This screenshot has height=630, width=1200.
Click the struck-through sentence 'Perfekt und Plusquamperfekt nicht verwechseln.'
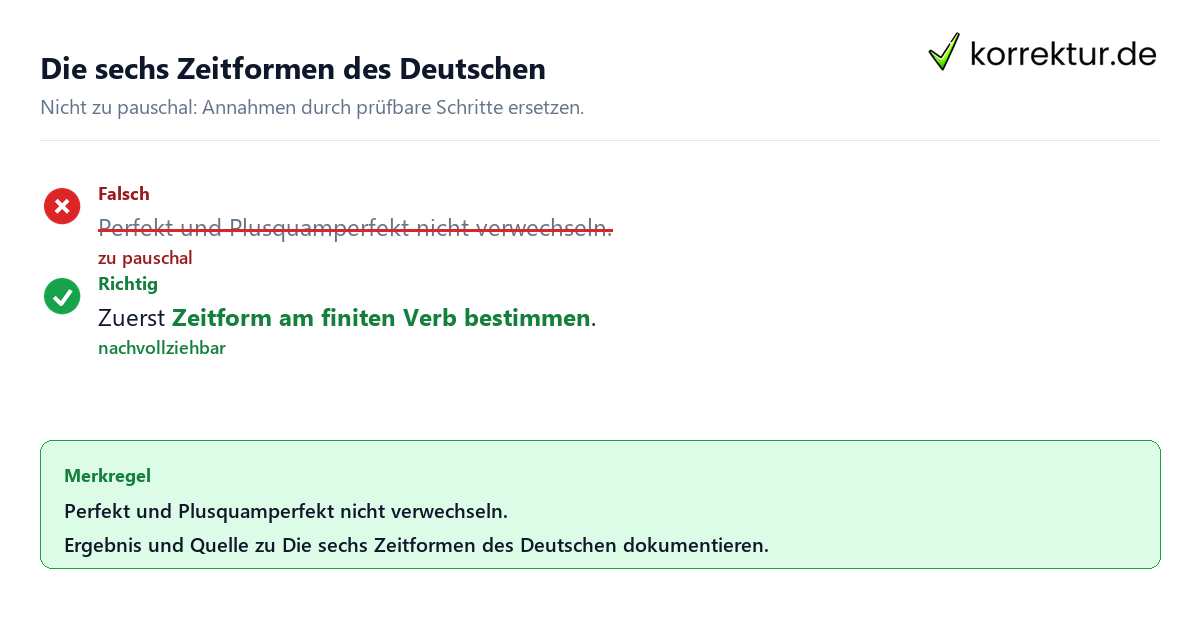pyautogui.click(x=355, y=228)
